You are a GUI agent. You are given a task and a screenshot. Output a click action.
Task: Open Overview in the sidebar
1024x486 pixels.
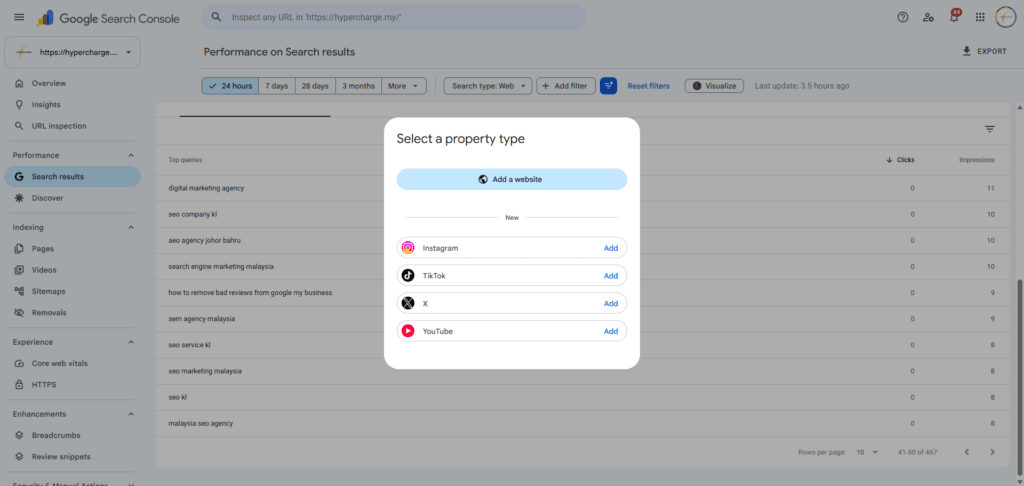click(72, 84)
